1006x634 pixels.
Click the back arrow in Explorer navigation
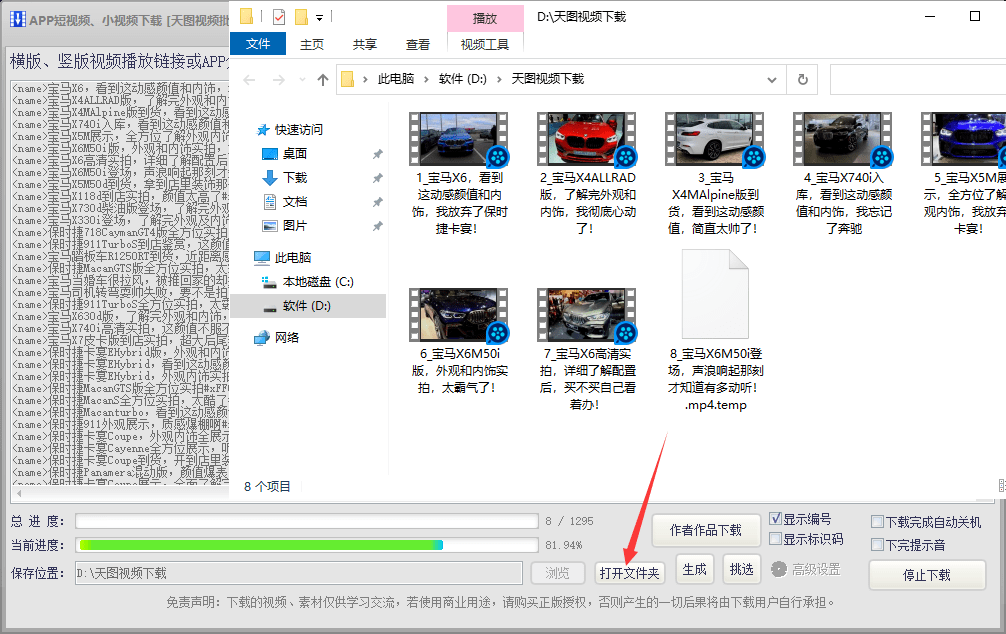coord(250,80)
